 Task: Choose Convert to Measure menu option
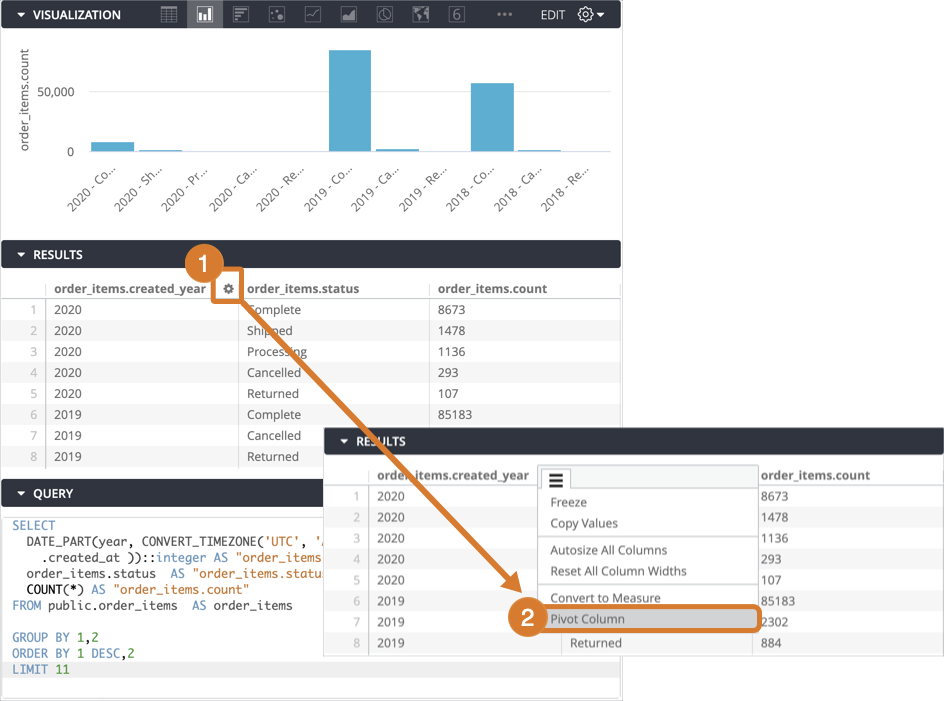605,598
